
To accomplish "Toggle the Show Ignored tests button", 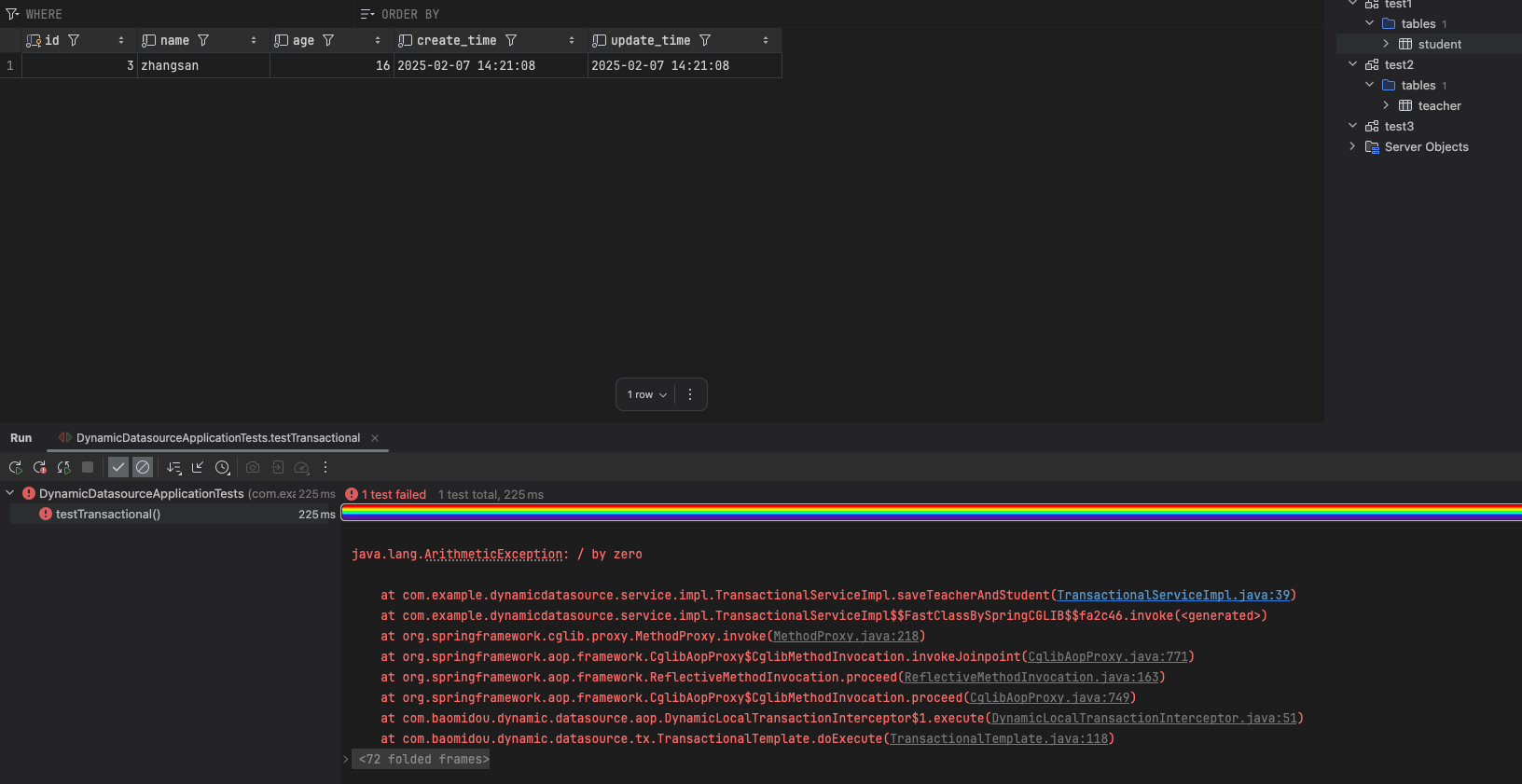I will pos(143,468).
